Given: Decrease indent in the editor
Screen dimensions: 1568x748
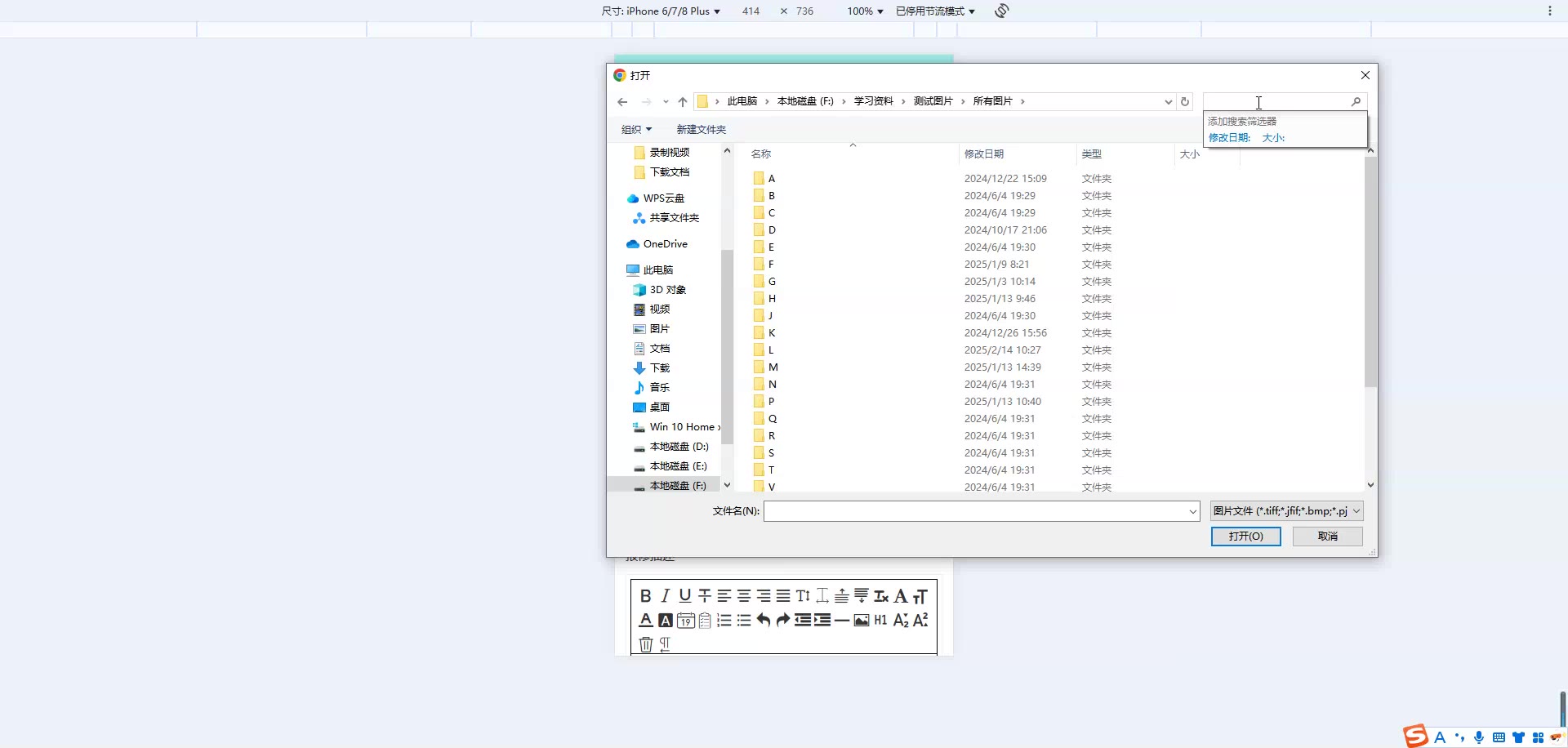Looking at the screenshot, I should 803,621.
